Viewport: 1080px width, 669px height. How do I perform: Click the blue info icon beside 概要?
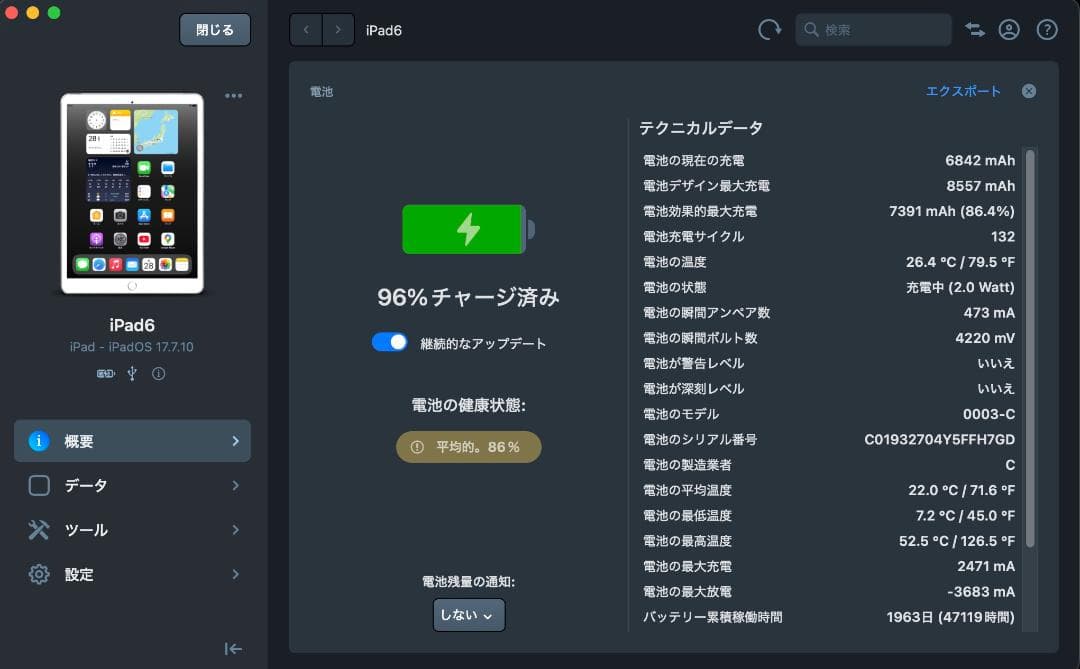pos(39,441)
